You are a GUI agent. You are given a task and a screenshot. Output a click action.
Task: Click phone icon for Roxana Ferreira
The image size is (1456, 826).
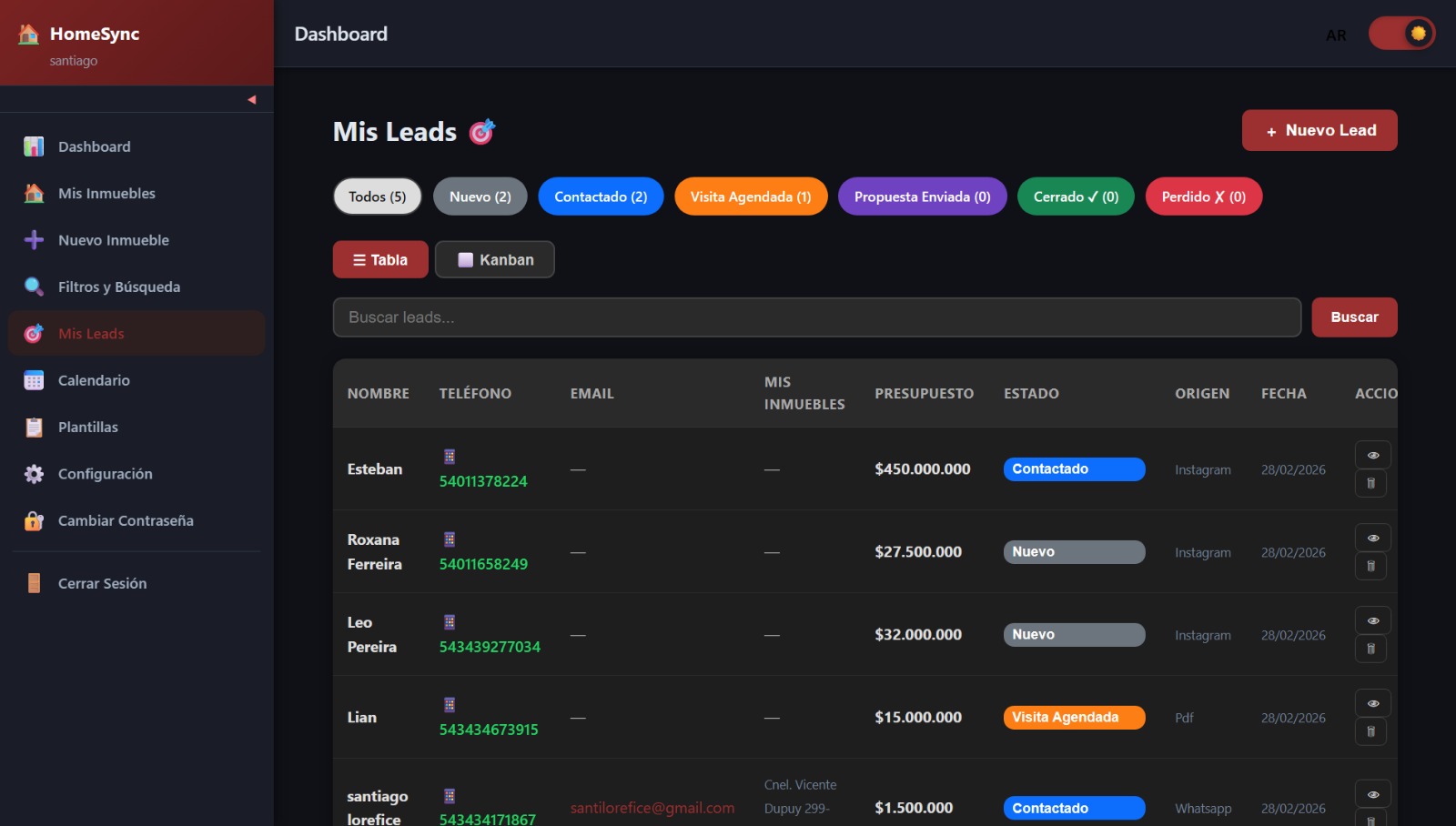click(x=450, y=539)
